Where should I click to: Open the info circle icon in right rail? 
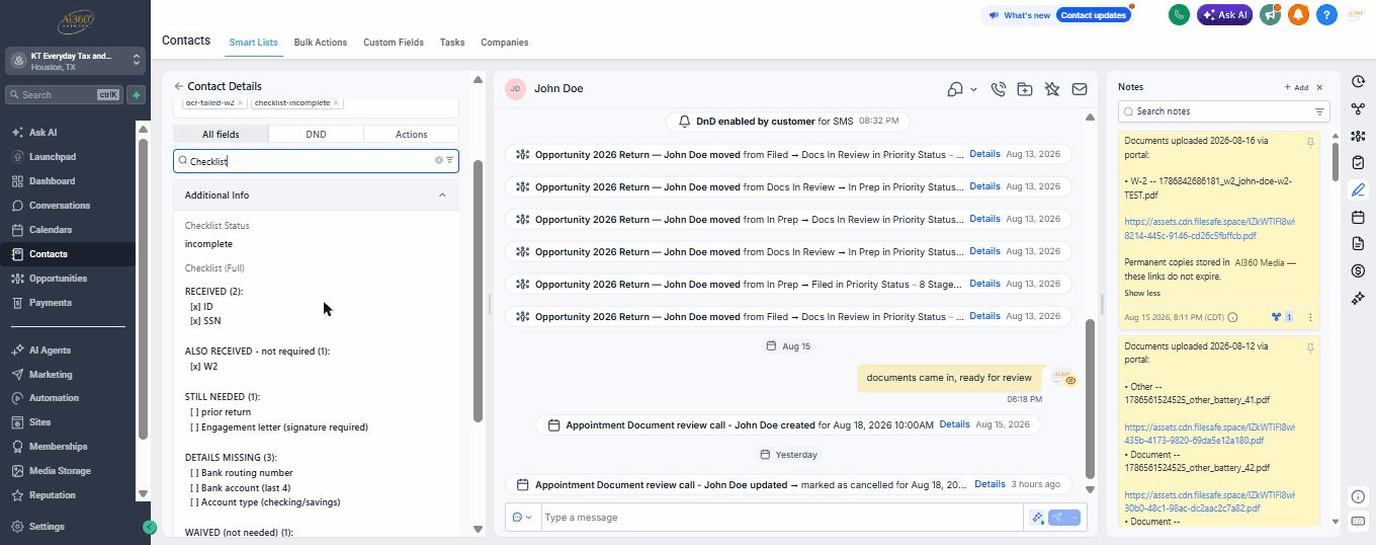[1358, 497]
